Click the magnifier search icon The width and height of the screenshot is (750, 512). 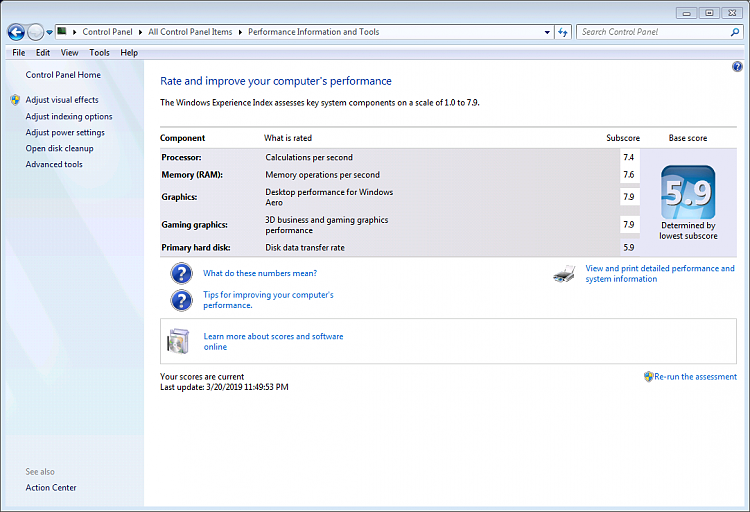(735, 32)
